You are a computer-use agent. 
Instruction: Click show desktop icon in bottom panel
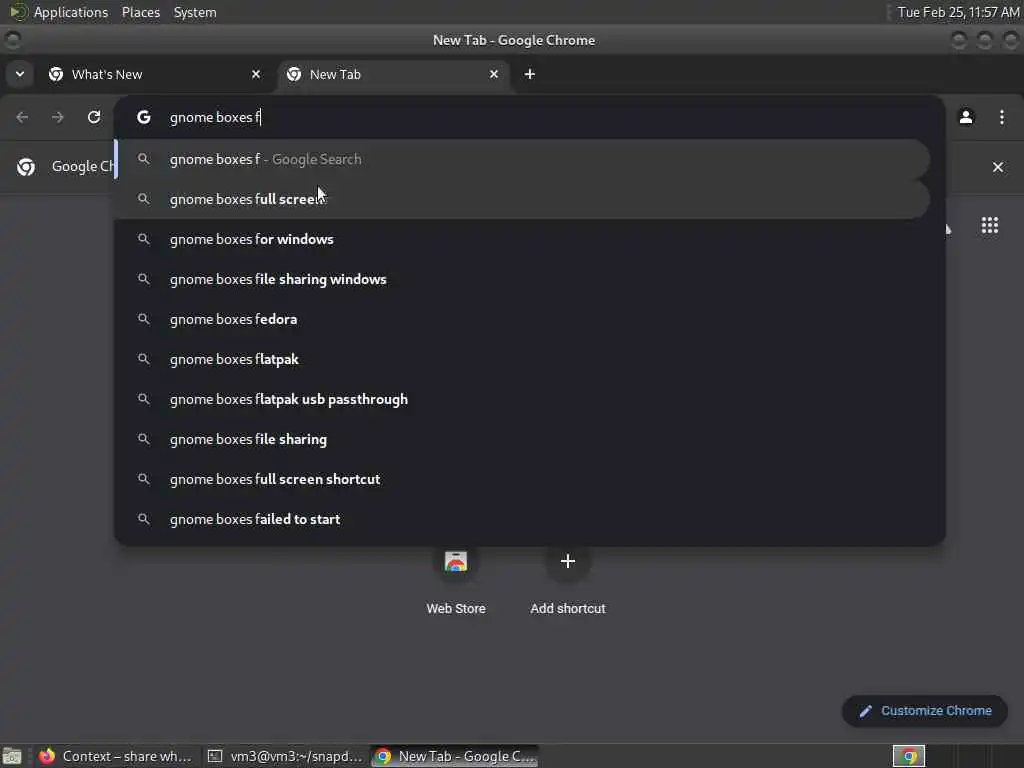(x=12, y=756)
